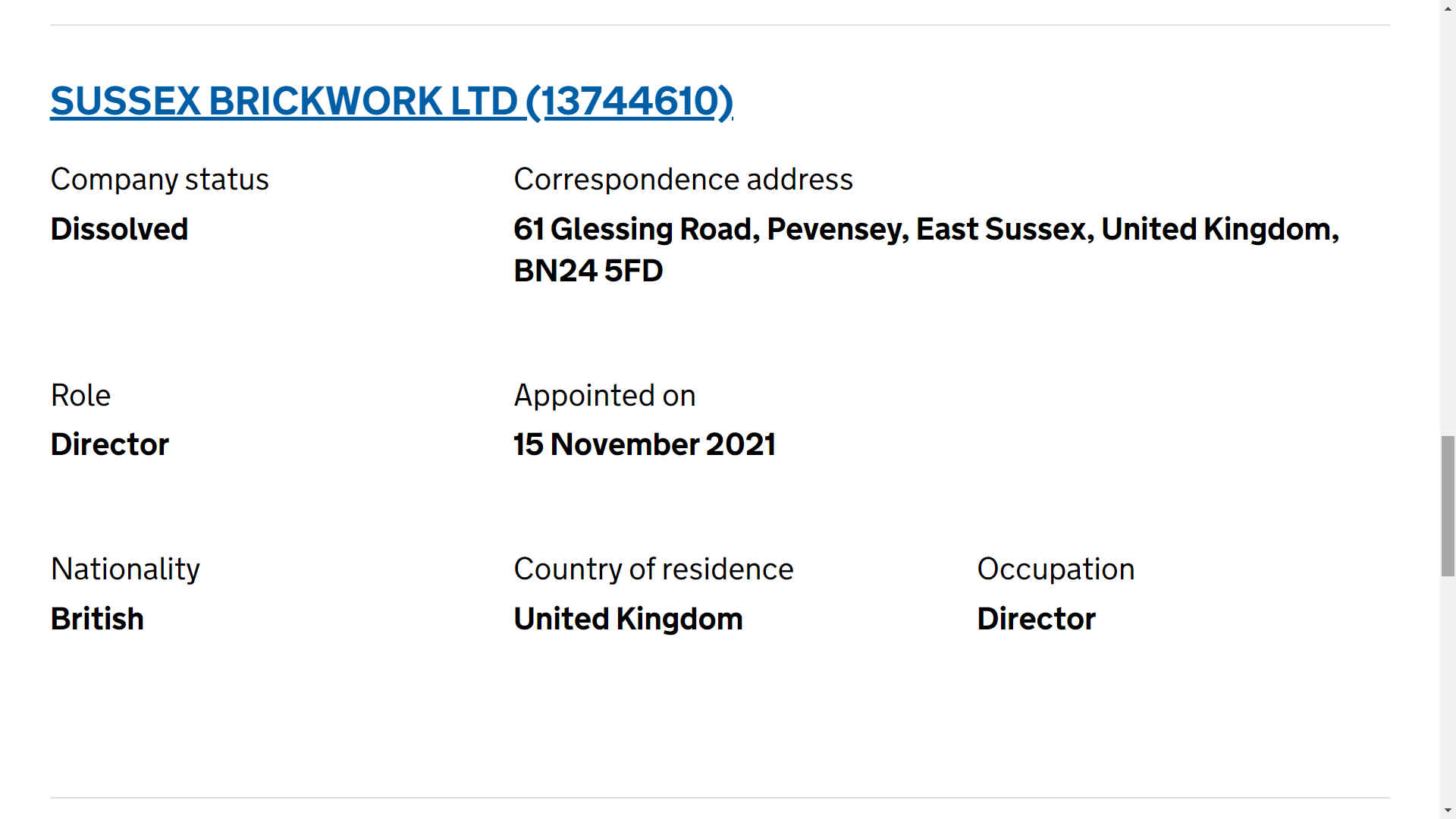Click 'United Kingdom' under Country of residence
The image size is (1456, 819).
(x=628, y=619)
